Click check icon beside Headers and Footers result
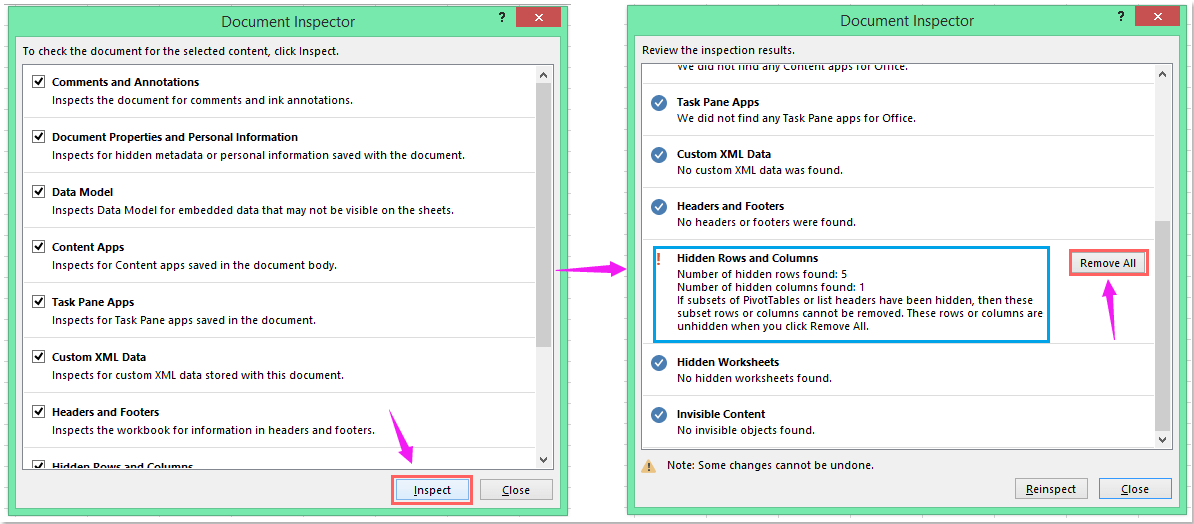Image resolution: width=1194 pixels, height=524 pixels. click(659, 207)
